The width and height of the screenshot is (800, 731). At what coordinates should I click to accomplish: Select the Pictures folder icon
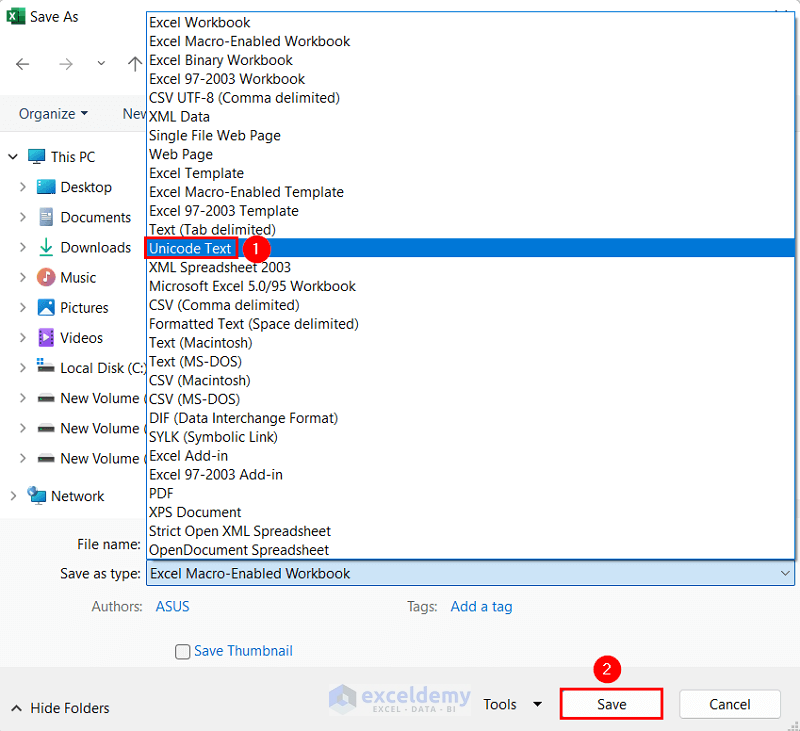click(46, 308)
